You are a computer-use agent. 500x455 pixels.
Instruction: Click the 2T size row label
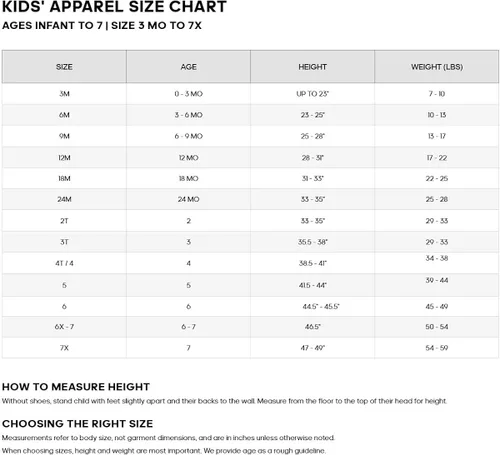[x=64, y=221]
